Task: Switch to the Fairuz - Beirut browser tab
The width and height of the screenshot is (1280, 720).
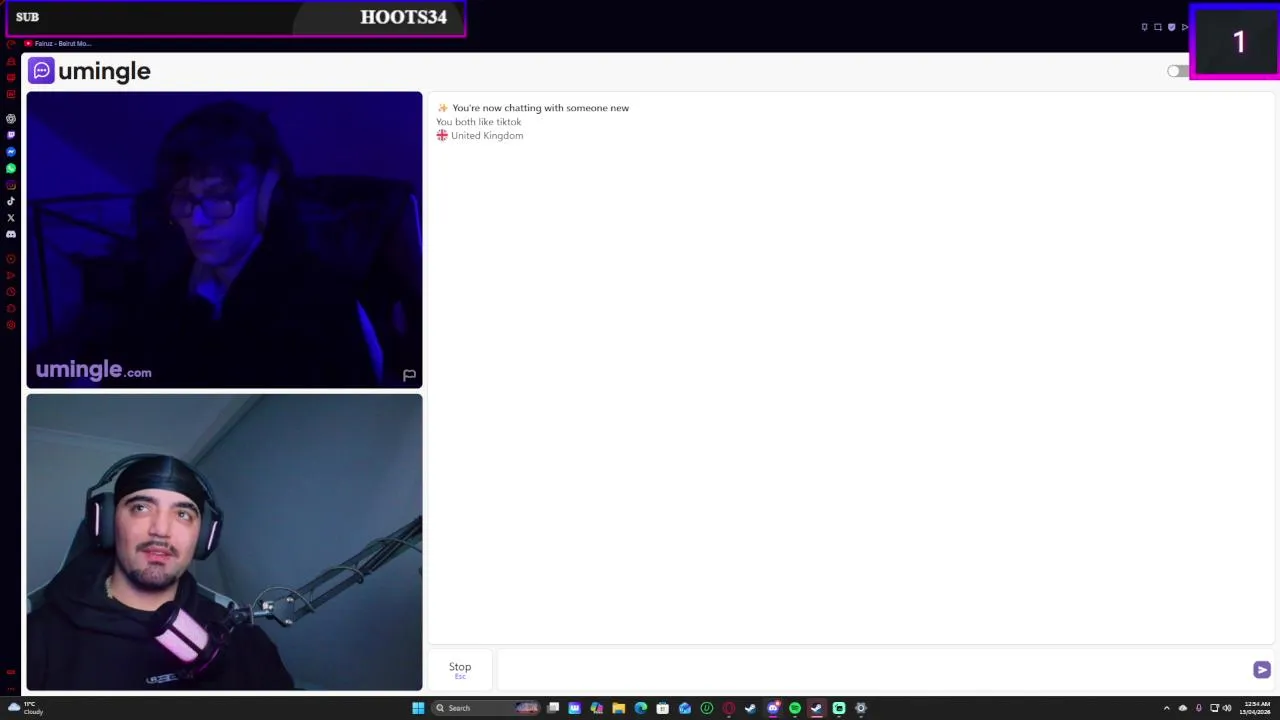Action: point(57,44)
